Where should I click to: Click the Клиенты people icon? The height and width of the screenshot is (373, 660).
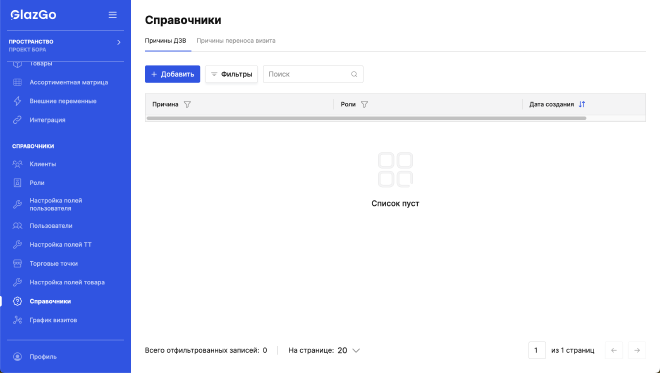point(17,164)
